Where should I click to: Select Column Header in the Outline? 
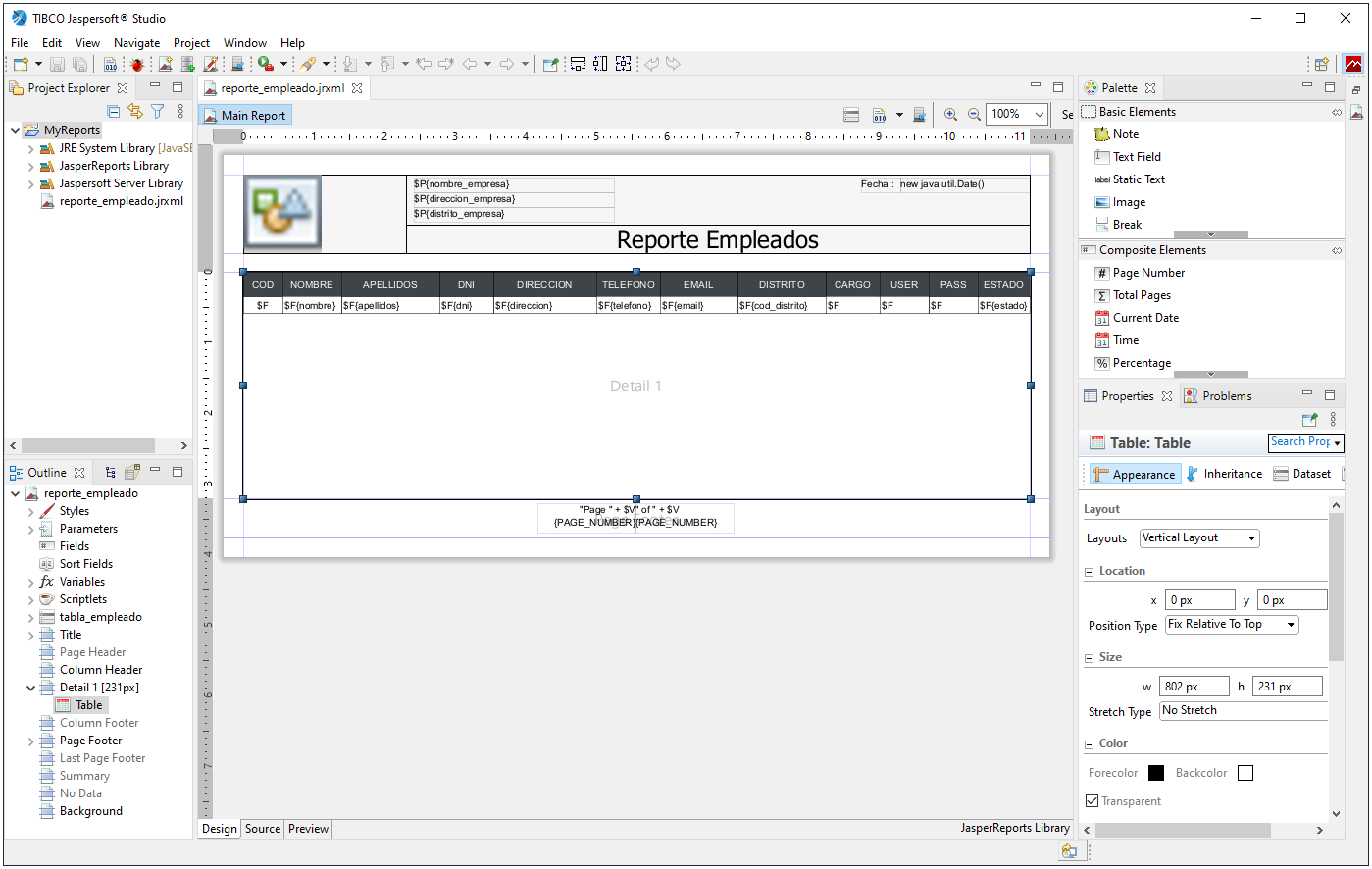(91, 670)
